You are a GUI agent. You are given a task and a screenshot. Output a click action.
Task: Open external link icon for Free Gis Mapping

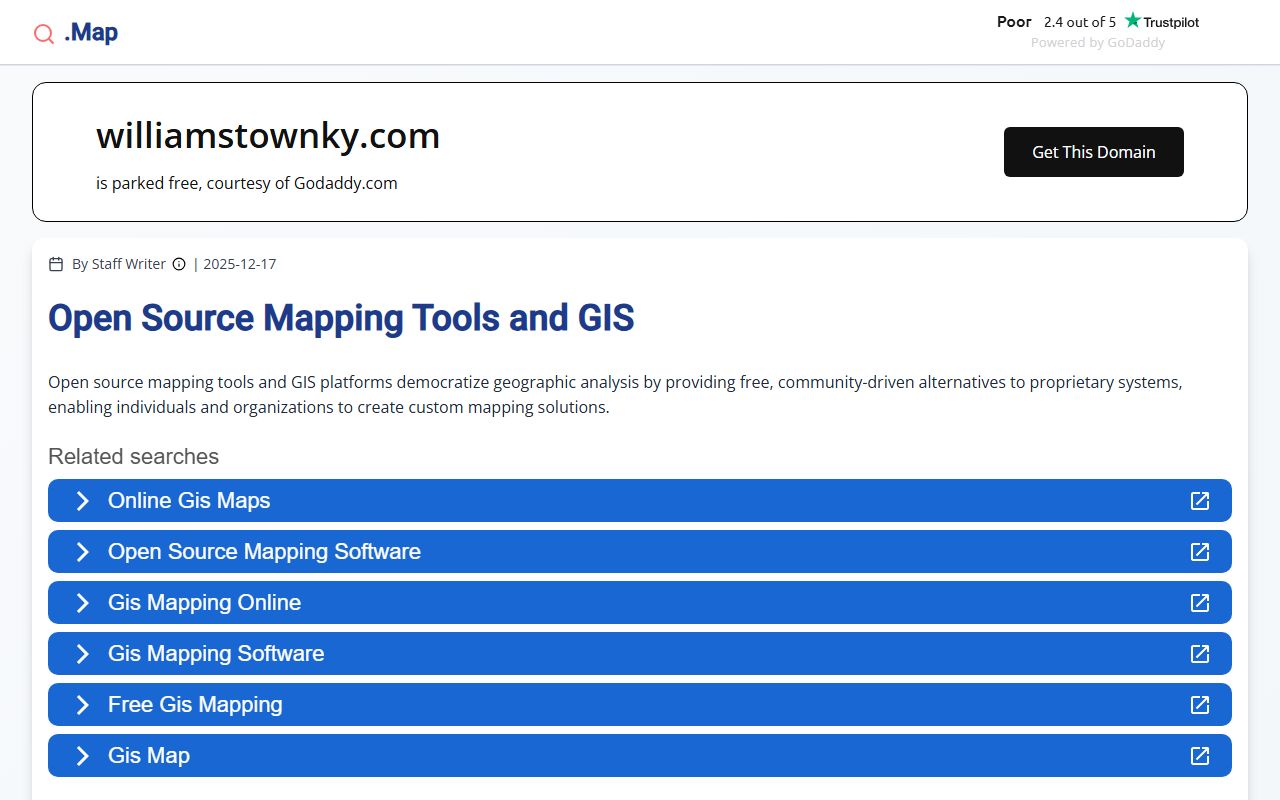[1200, 704]
